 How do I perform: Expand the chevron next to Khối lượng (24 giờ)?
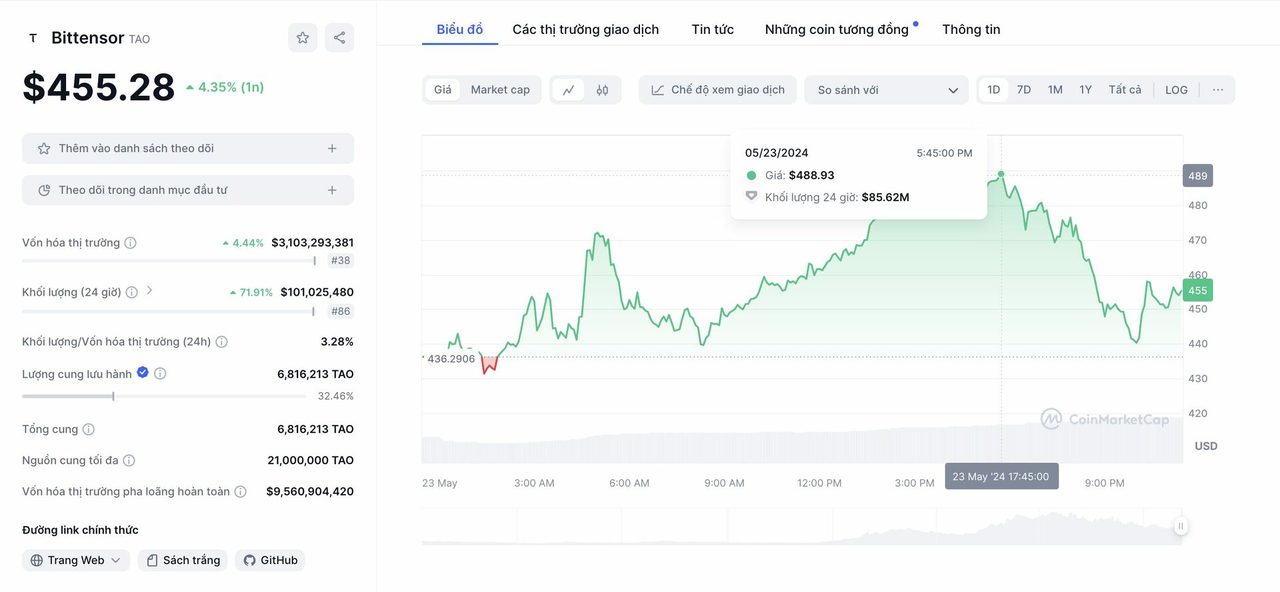150,291
